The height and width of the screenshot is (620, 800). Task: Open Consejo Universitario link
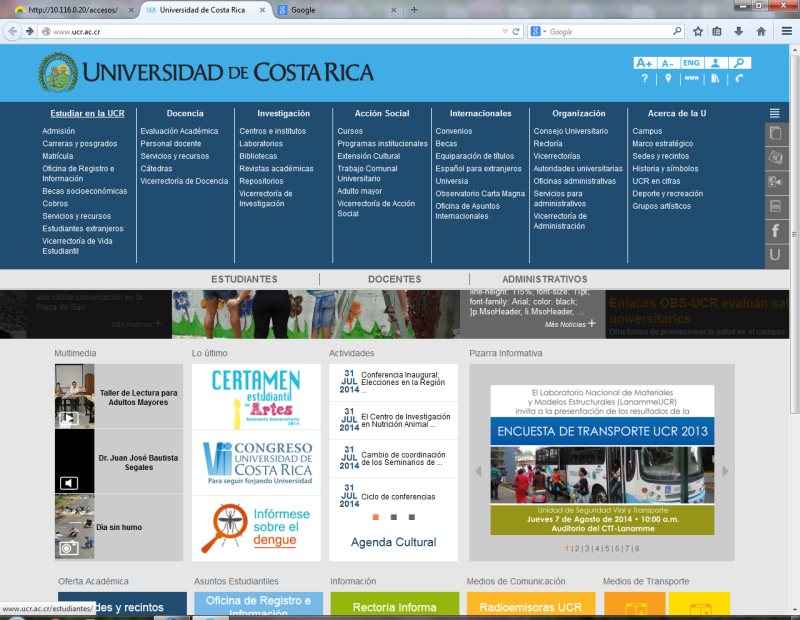(x=570, y=131)
